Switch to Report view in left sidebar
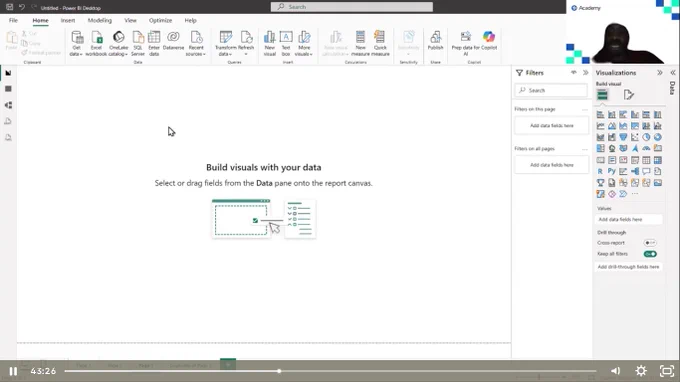This screenshot has width=680, height=382. tap(8, 73)
